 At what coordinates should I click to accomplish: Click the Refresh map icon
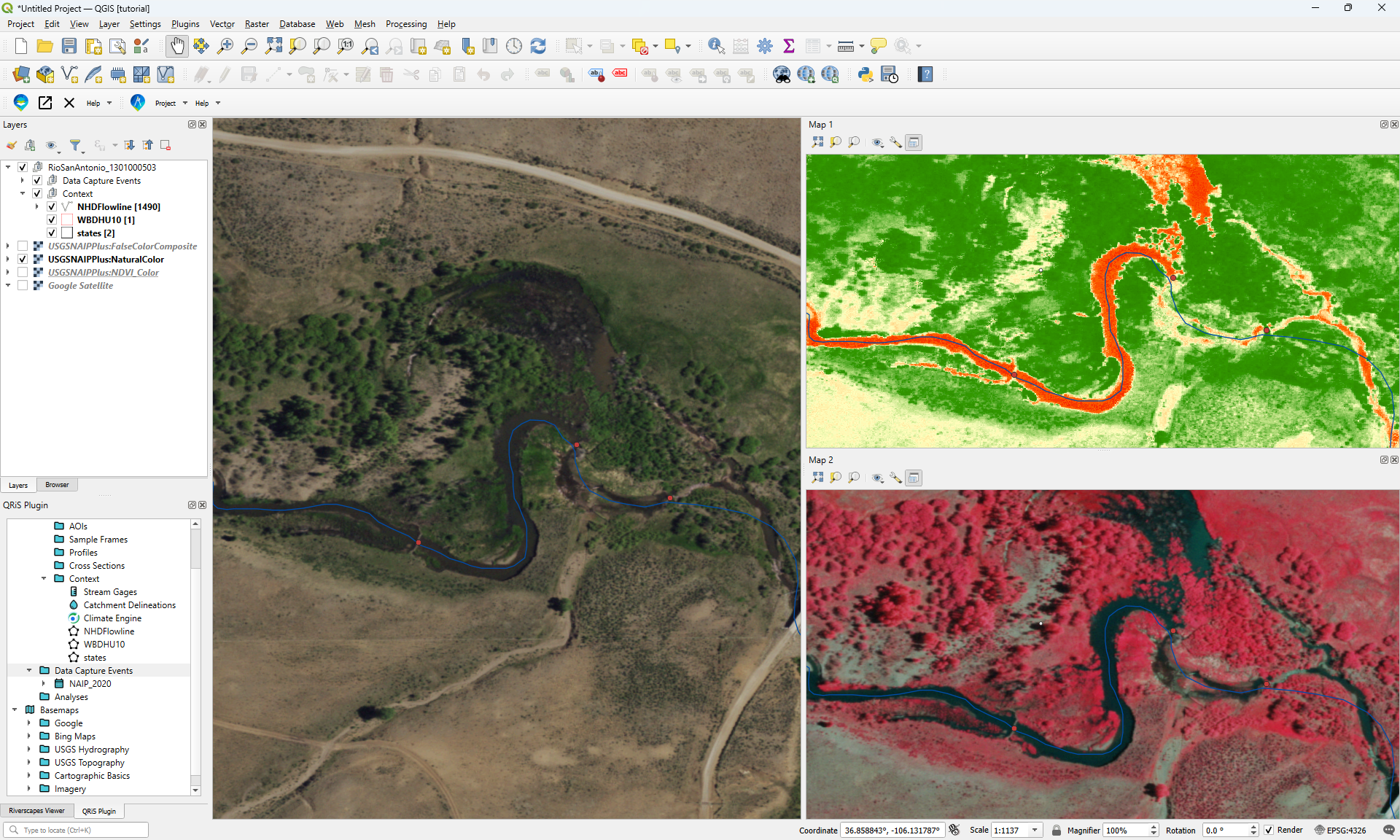[x=538, y=46]
